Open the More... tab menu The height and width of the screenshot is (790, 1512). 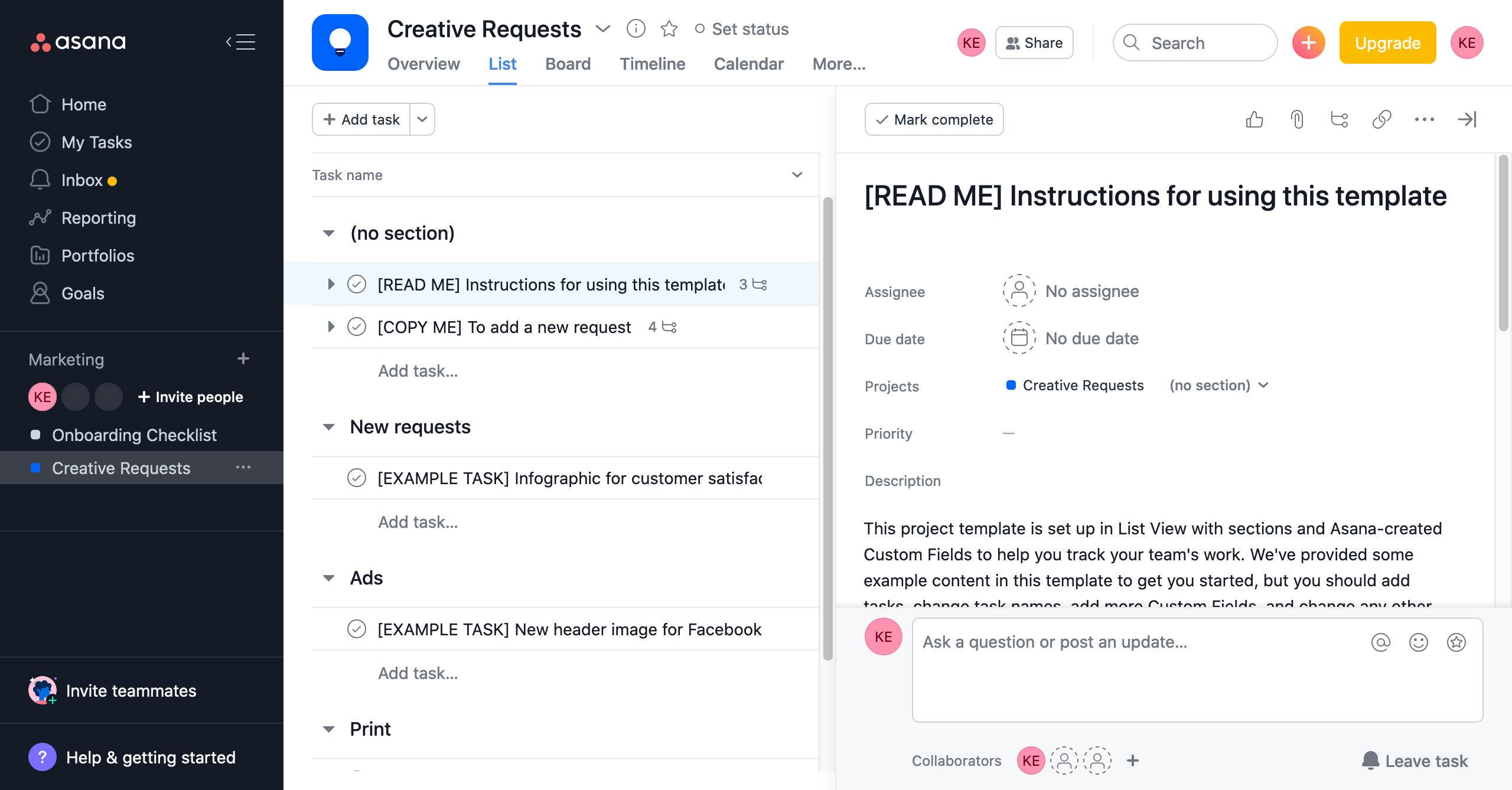(x=839, y=64)
